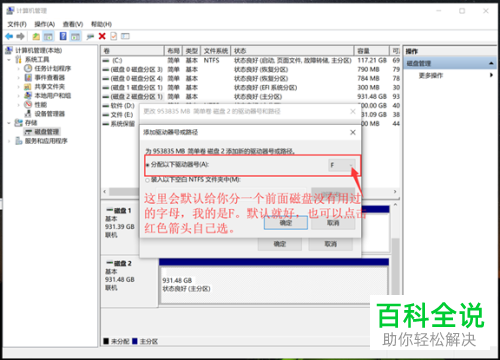This screenshot has width=500, height=360.
Task: Click the Forward arrow toolbar icon
Action: [x=21, y=36]
